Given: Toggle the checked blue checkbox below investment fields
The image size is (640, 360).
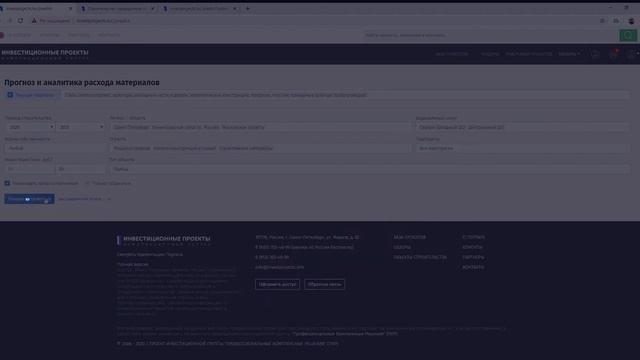Looking at the screenshot, I should pos(7,183).
